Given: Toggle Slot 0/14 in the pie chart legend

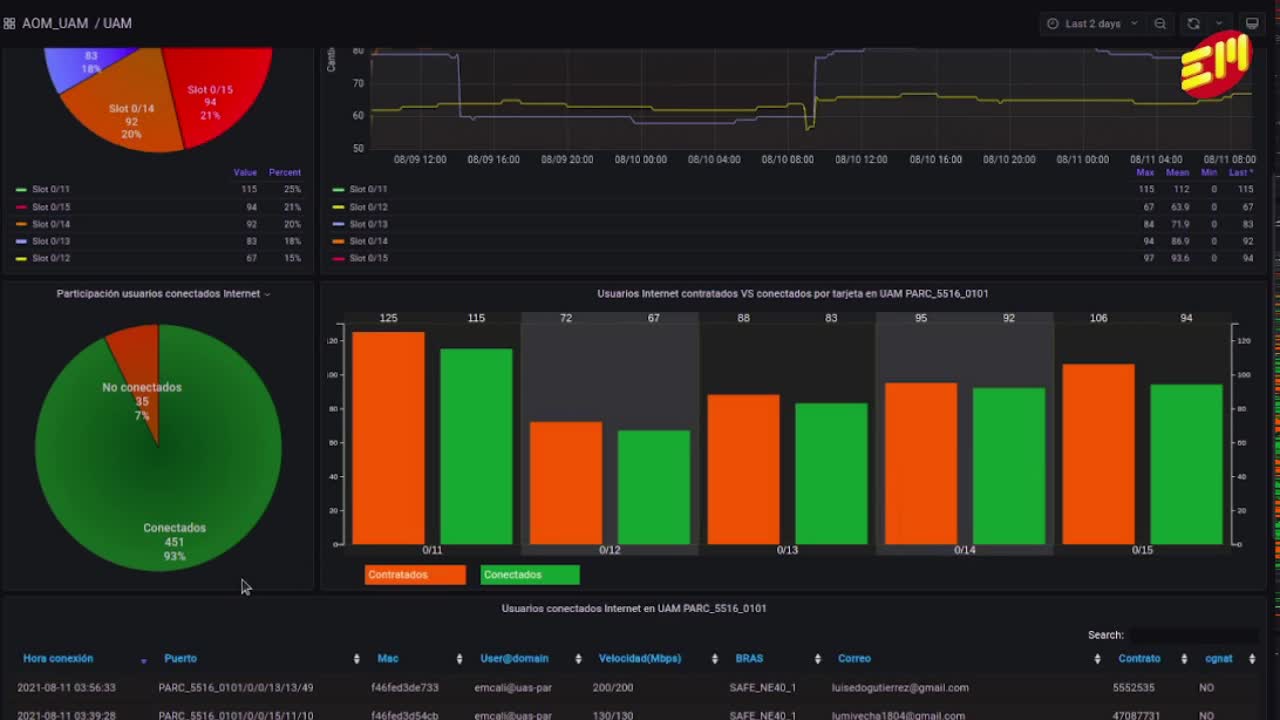Looking at the screenshot, I should coord(50,224).
